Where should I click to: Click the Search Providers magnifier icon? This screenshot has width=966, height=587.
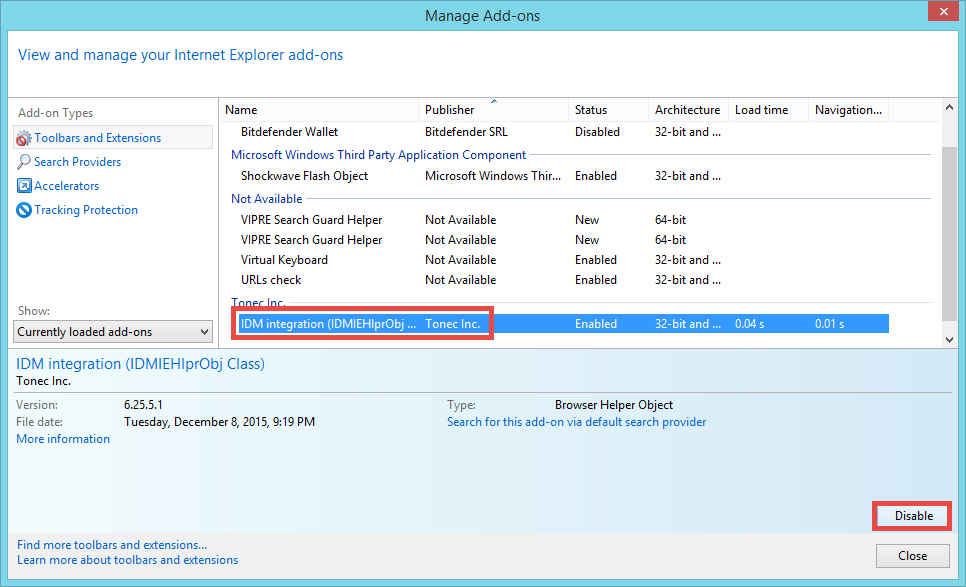pyautogui.click(x=23, y=162)
